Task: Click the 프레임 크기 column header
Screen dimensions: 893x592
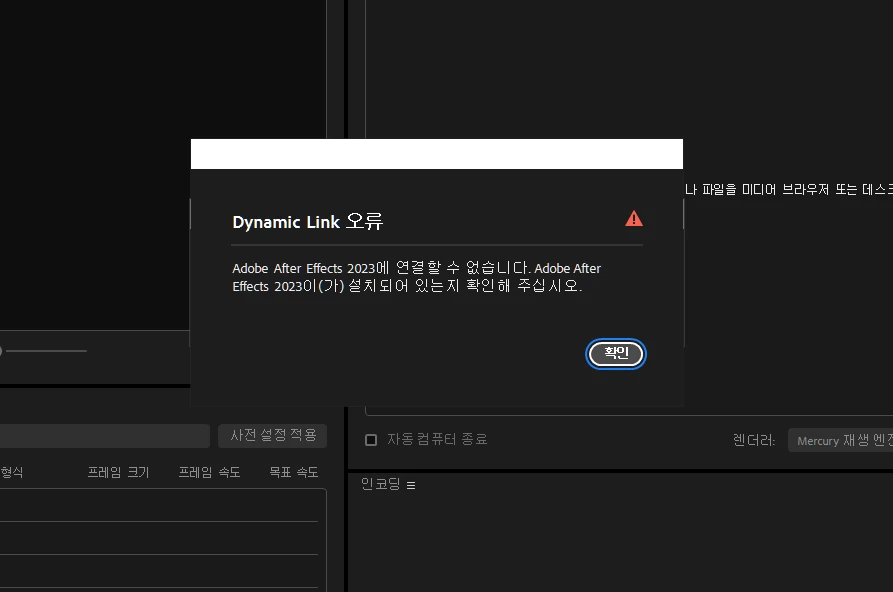Action: pyautogui.click(x=118, y=472)
